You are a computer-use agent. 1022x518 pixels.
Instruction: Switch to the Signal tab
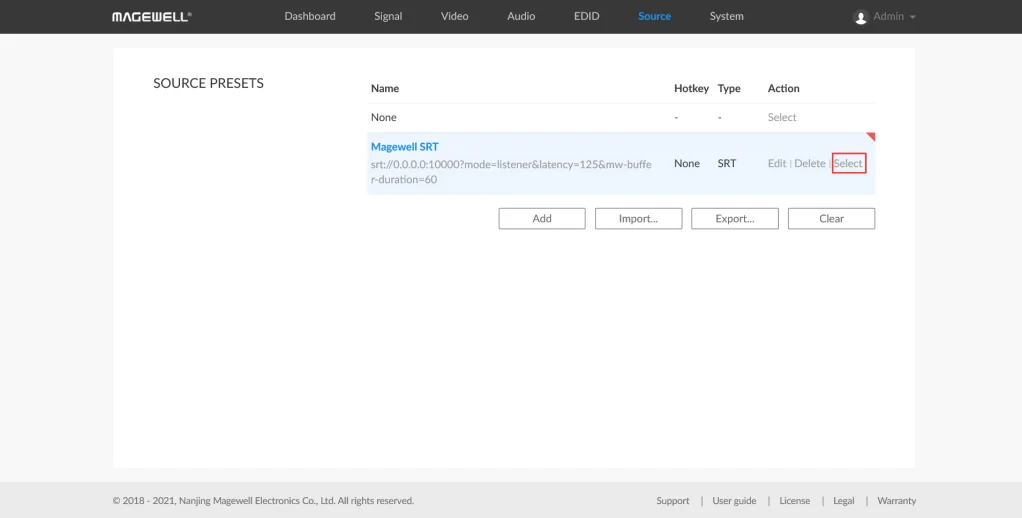pyautogui.click(x=388, y=16)
